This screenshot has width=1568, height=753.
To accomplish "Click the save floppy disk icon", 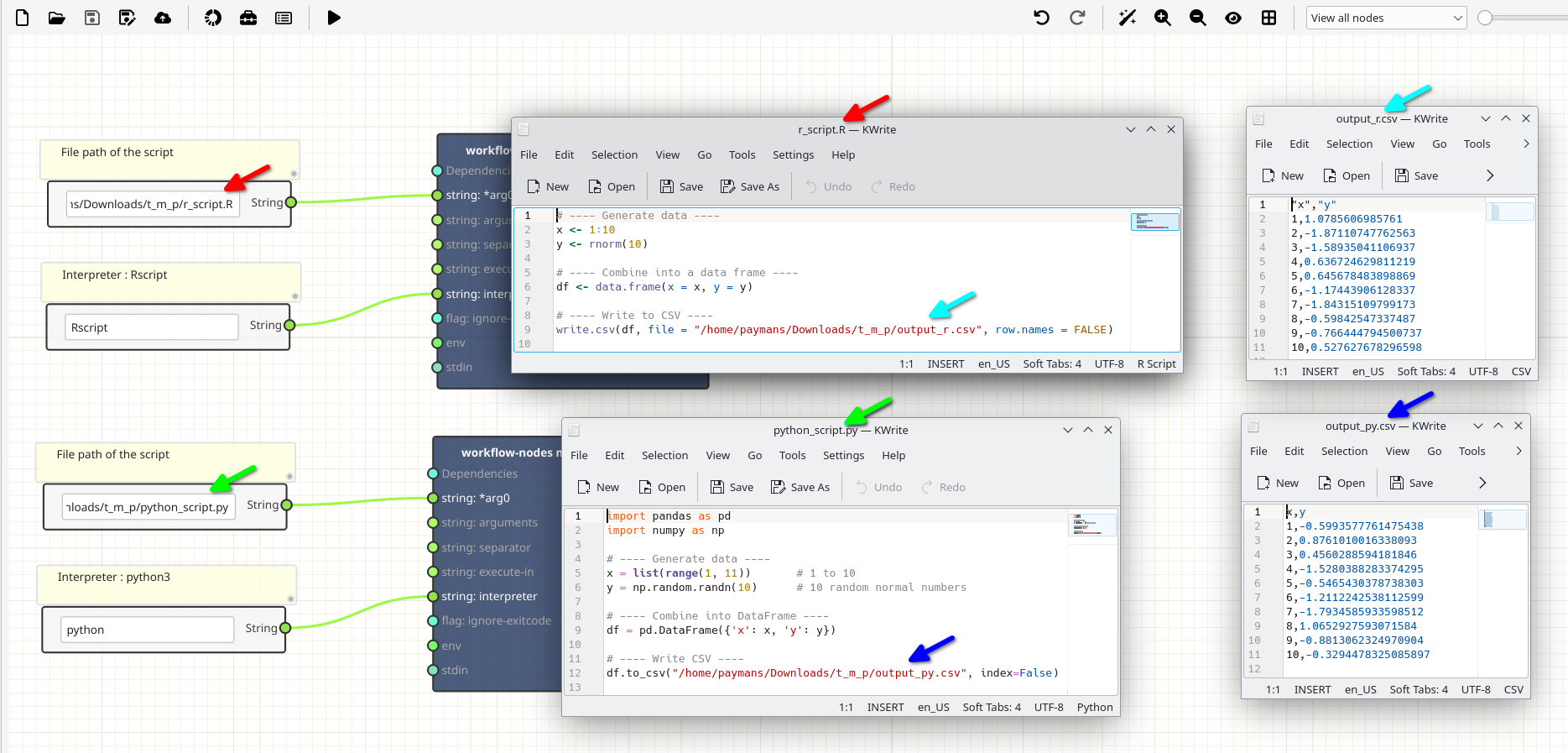I will point(92,18).
